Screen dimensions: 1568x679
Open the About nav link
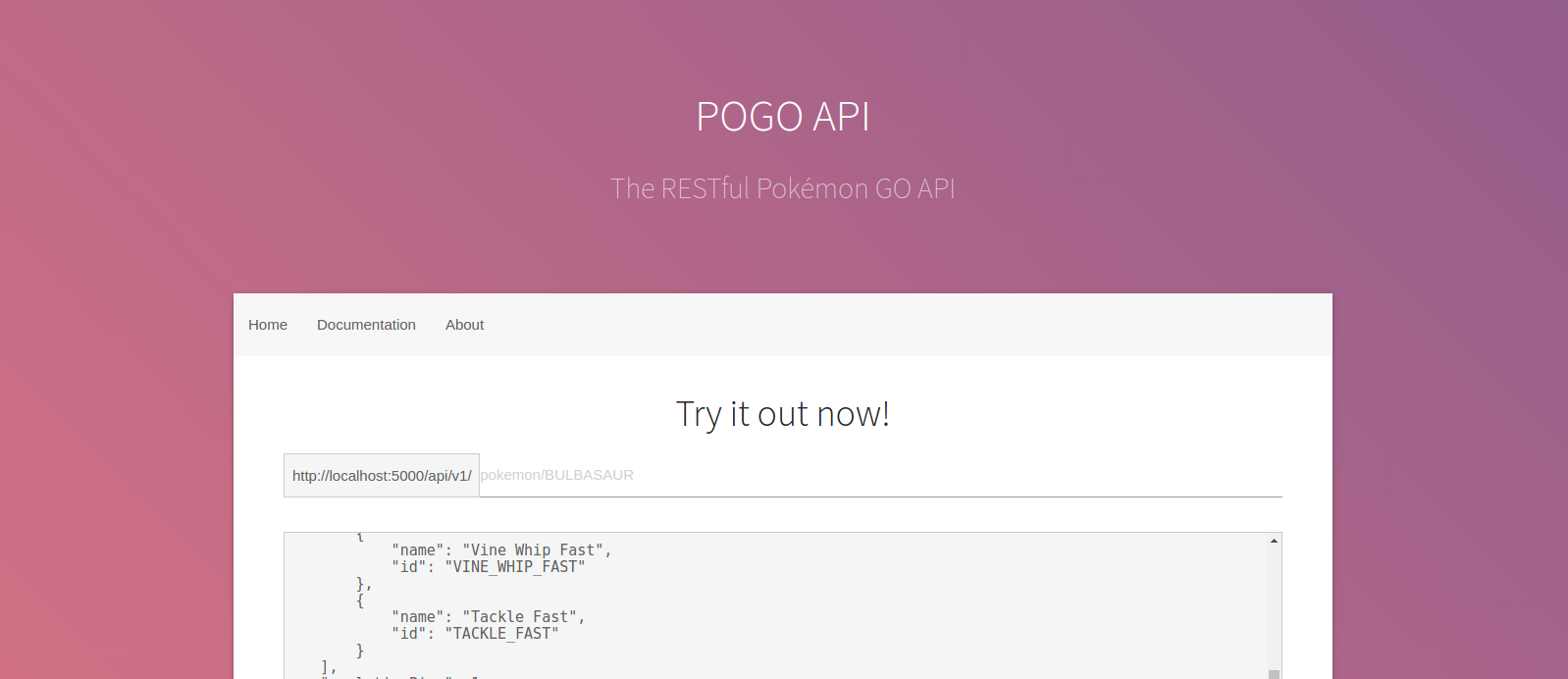click(464, 325)
